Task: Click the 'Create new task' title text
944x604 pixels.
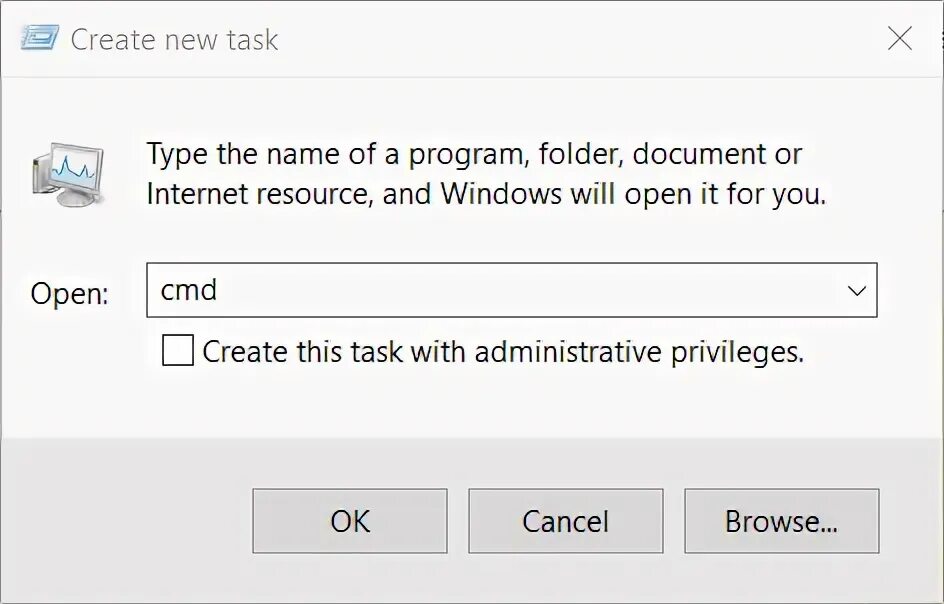Action: [x=174, y=40]
